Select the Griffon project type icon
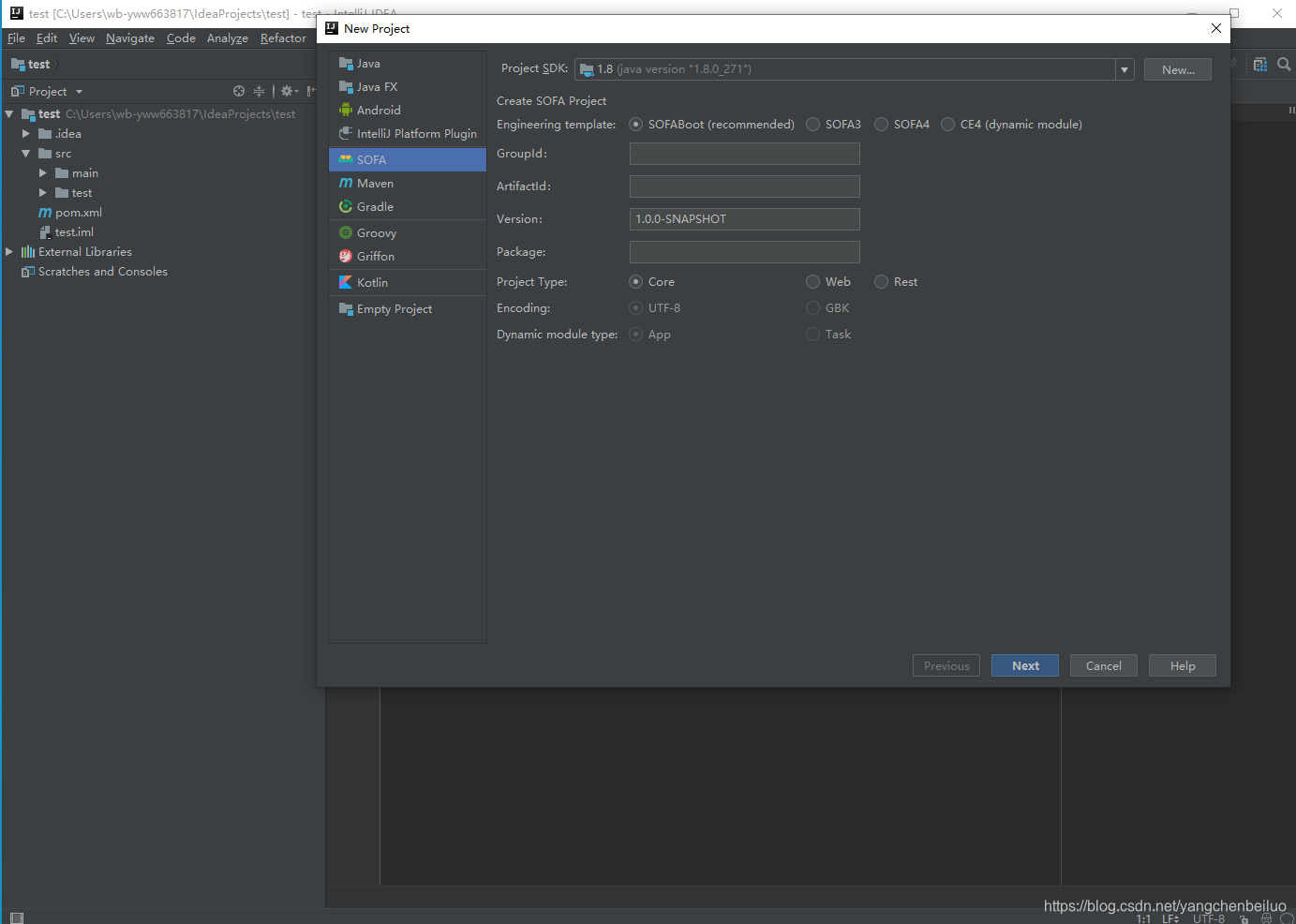 346,256
